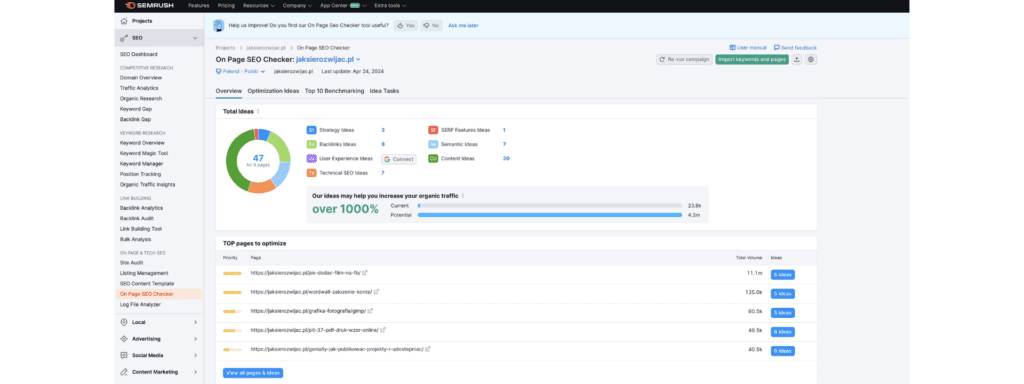
Task: Click the export icon beside Import keywords
Action: [x=797, y=59]
